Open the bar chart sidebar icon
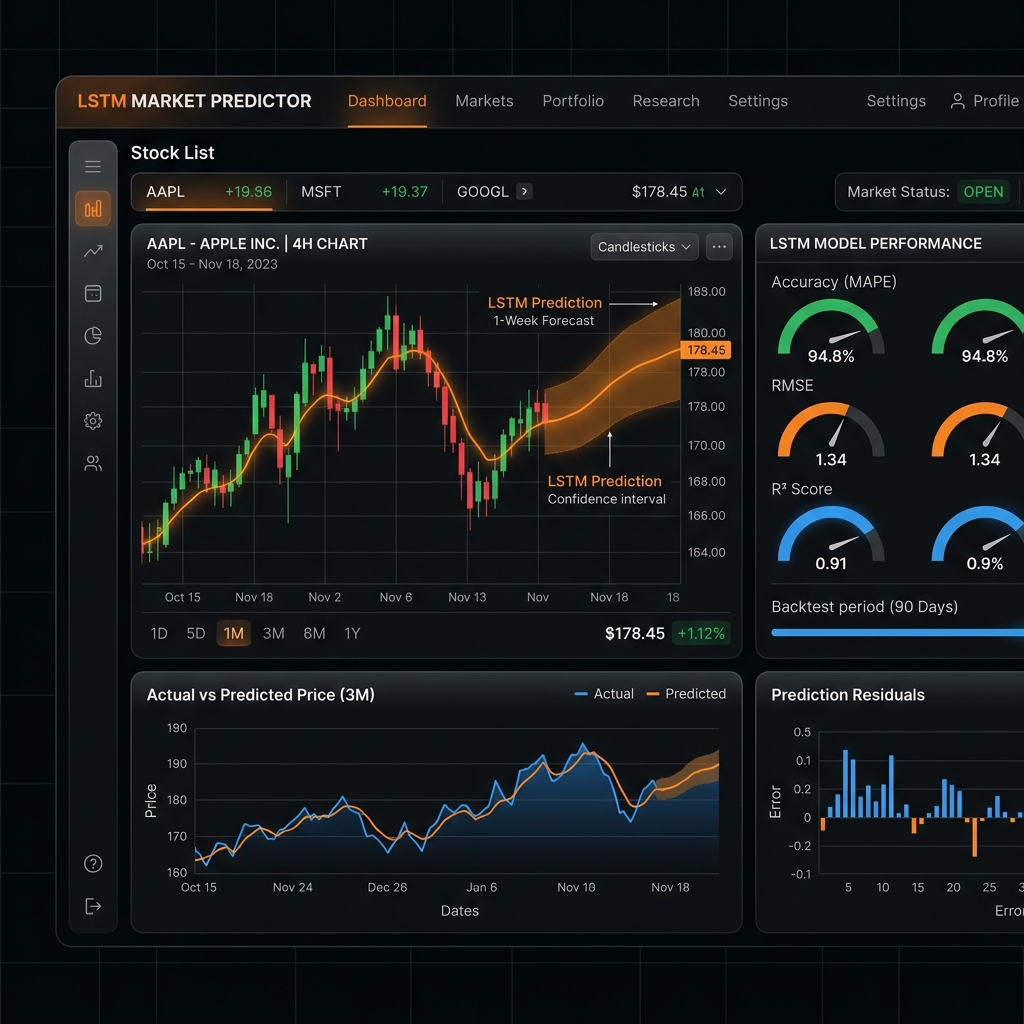The width and height of the screenshot is (1024, 1024). coord(93,378)
